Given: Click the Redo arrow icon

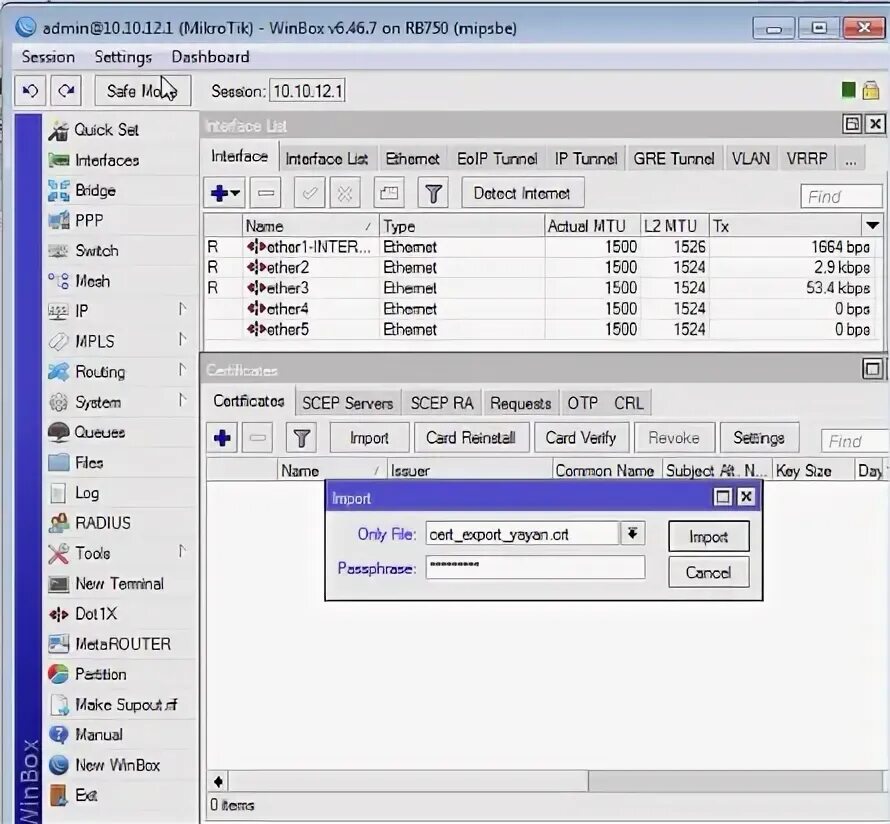Looking at the screenshot, I should (x=66, y=91).
